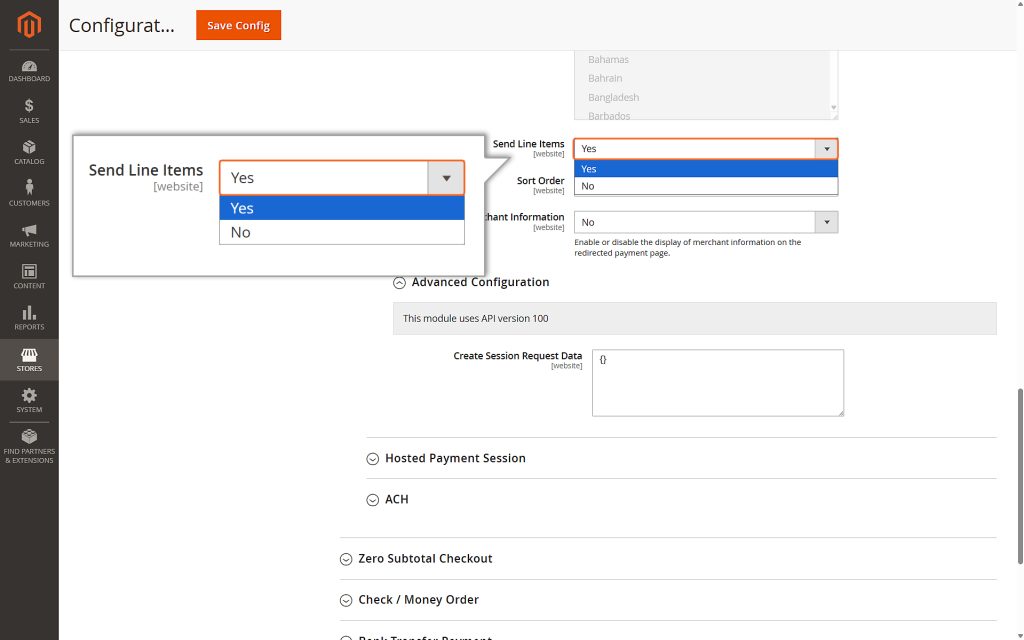Viewport: 1024px width, 640px height.
Task: View the Customers section
Action: tap(29, 196)
